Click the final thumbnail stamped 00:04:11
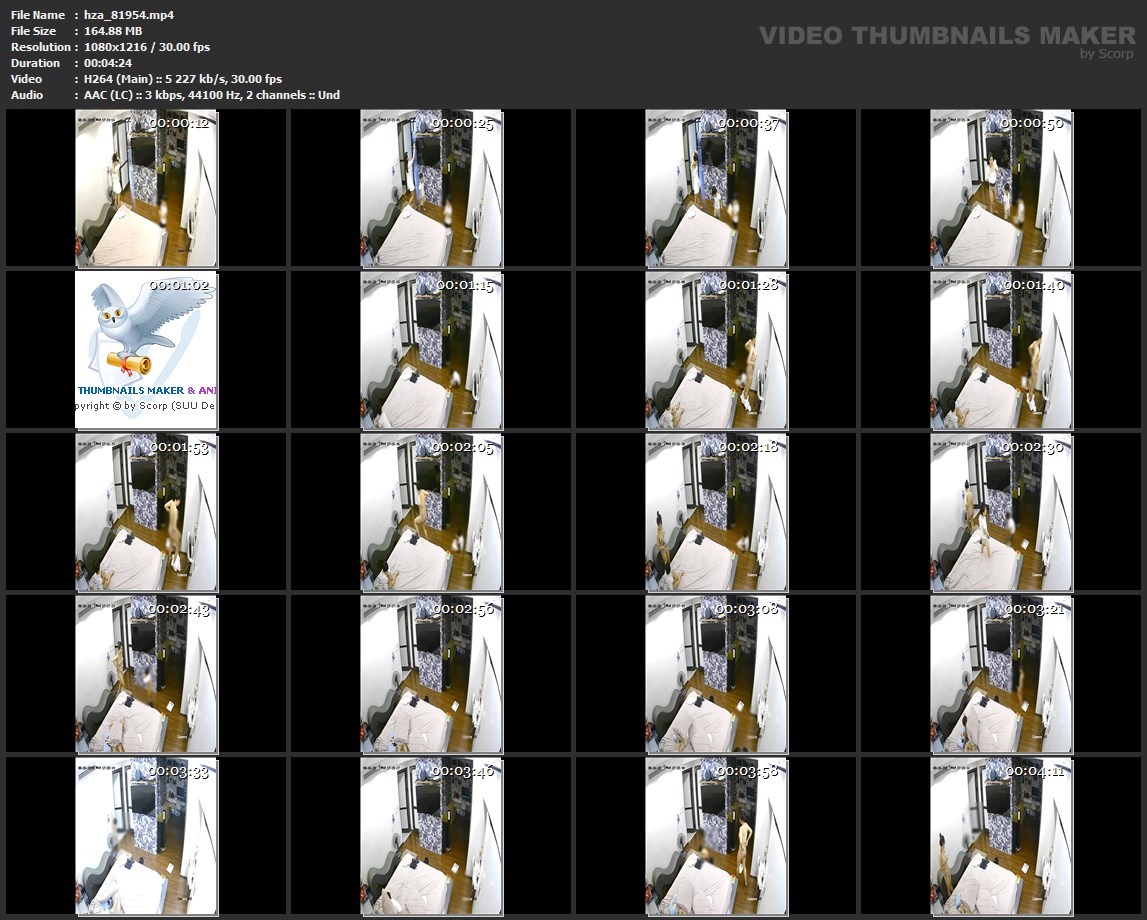 click(x=1001, y=835)
